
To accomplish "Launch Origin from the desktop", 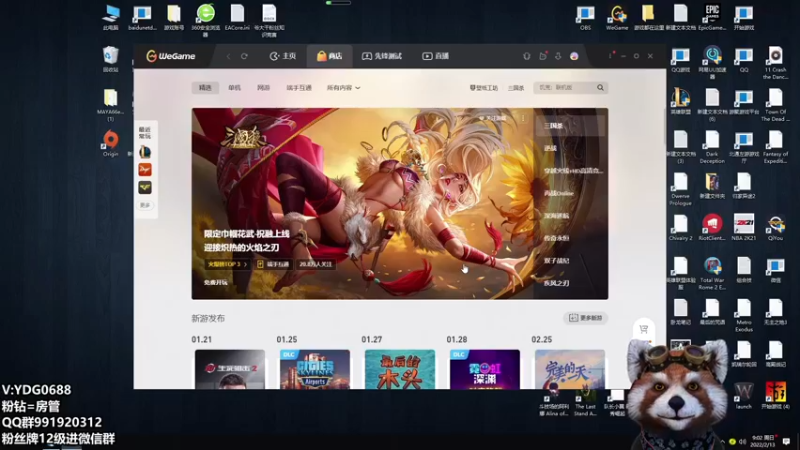I will [x=110, y=143].
